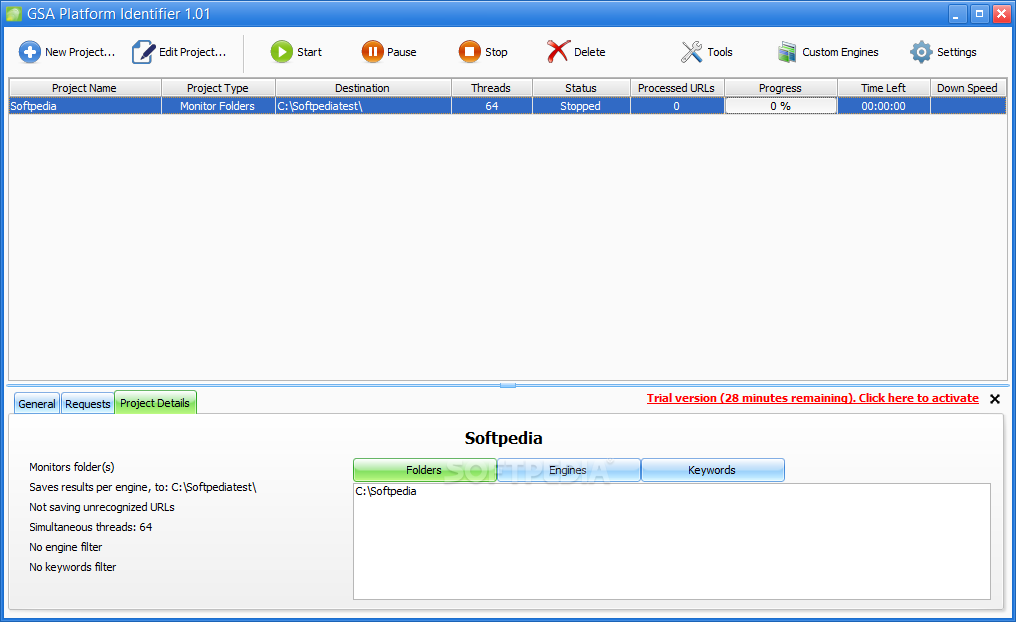Click the Delete label
This screenshot has width=1016, height=622.
[x=590, y=52]
